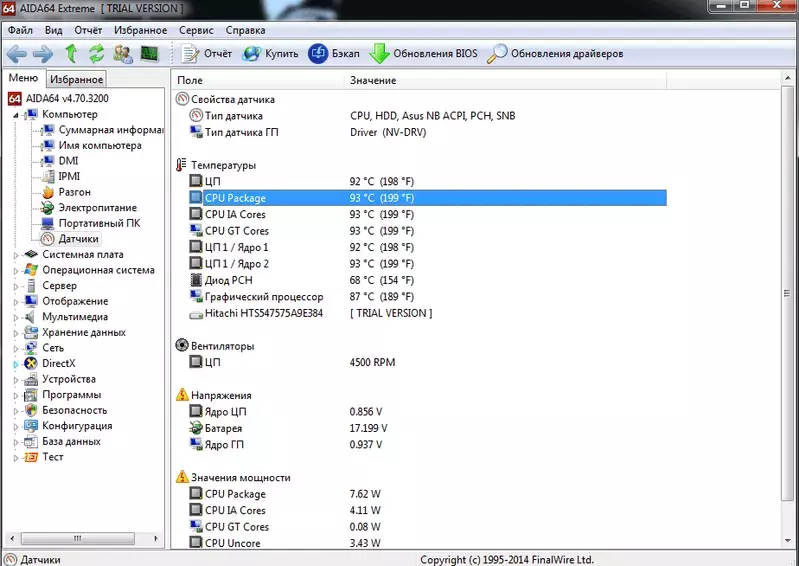Expand the DirectX node
This screenshot has height=566, width=799.
tap(15, 364)
